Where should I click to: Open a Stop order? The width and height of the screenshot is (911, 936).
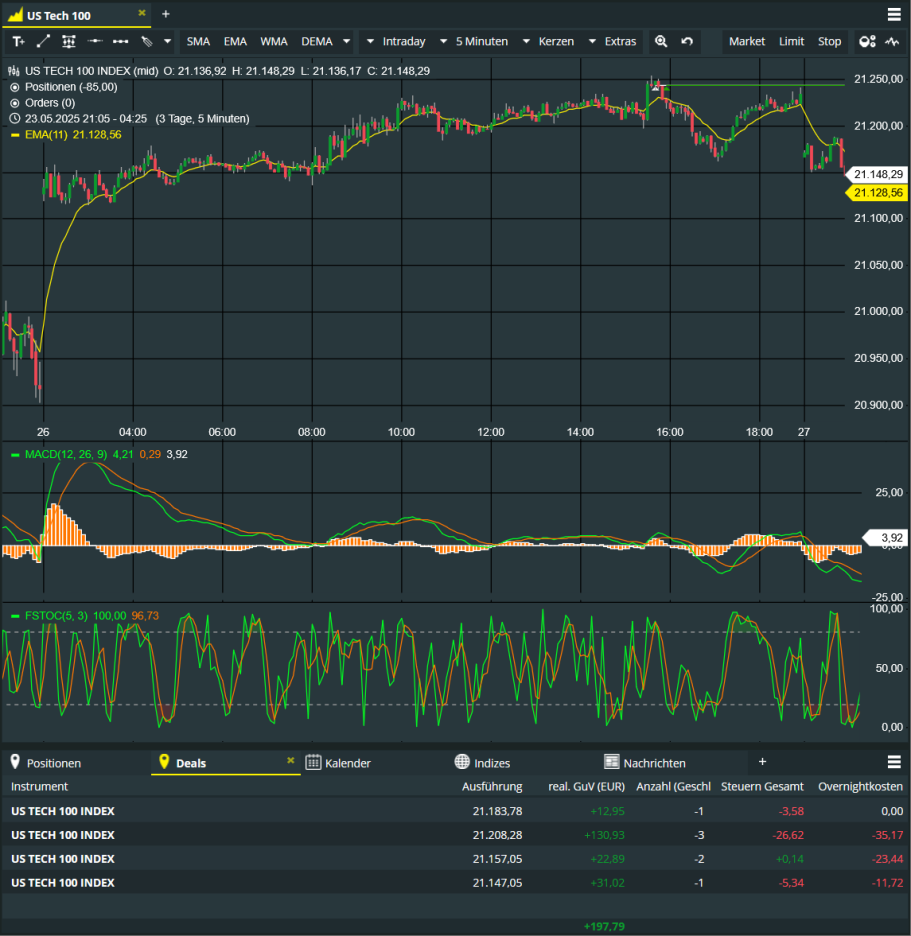829,41
